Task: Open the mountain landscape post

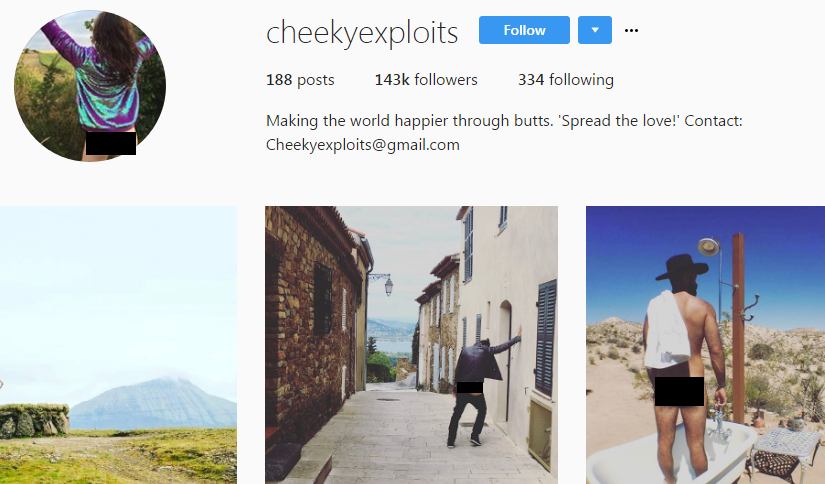Action: coord(118,345)
